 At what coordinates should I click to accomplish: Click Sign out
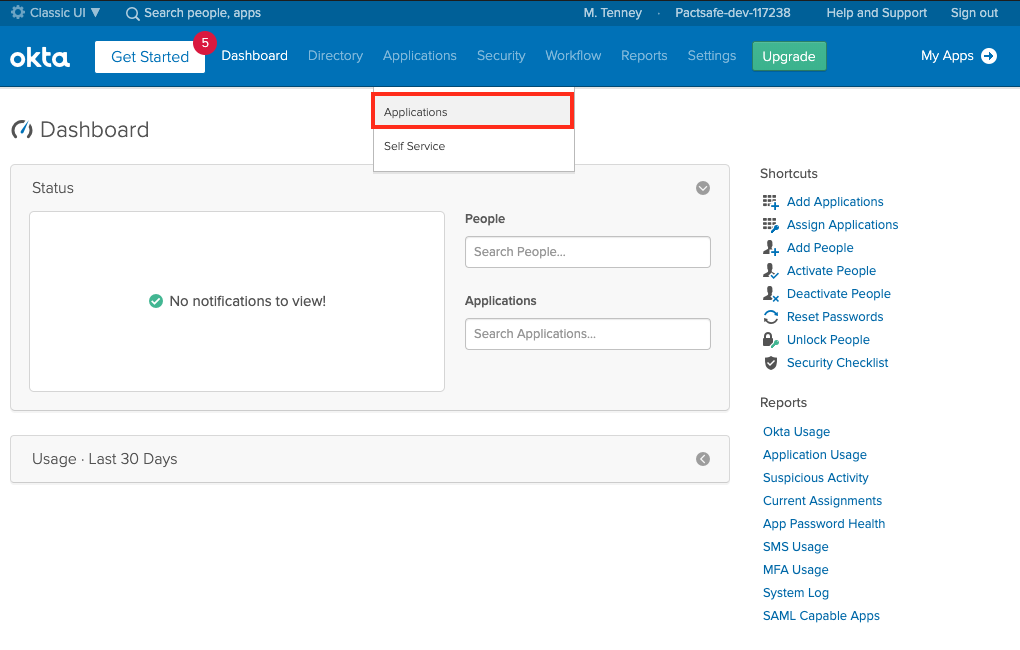click(x=974, y=13)
